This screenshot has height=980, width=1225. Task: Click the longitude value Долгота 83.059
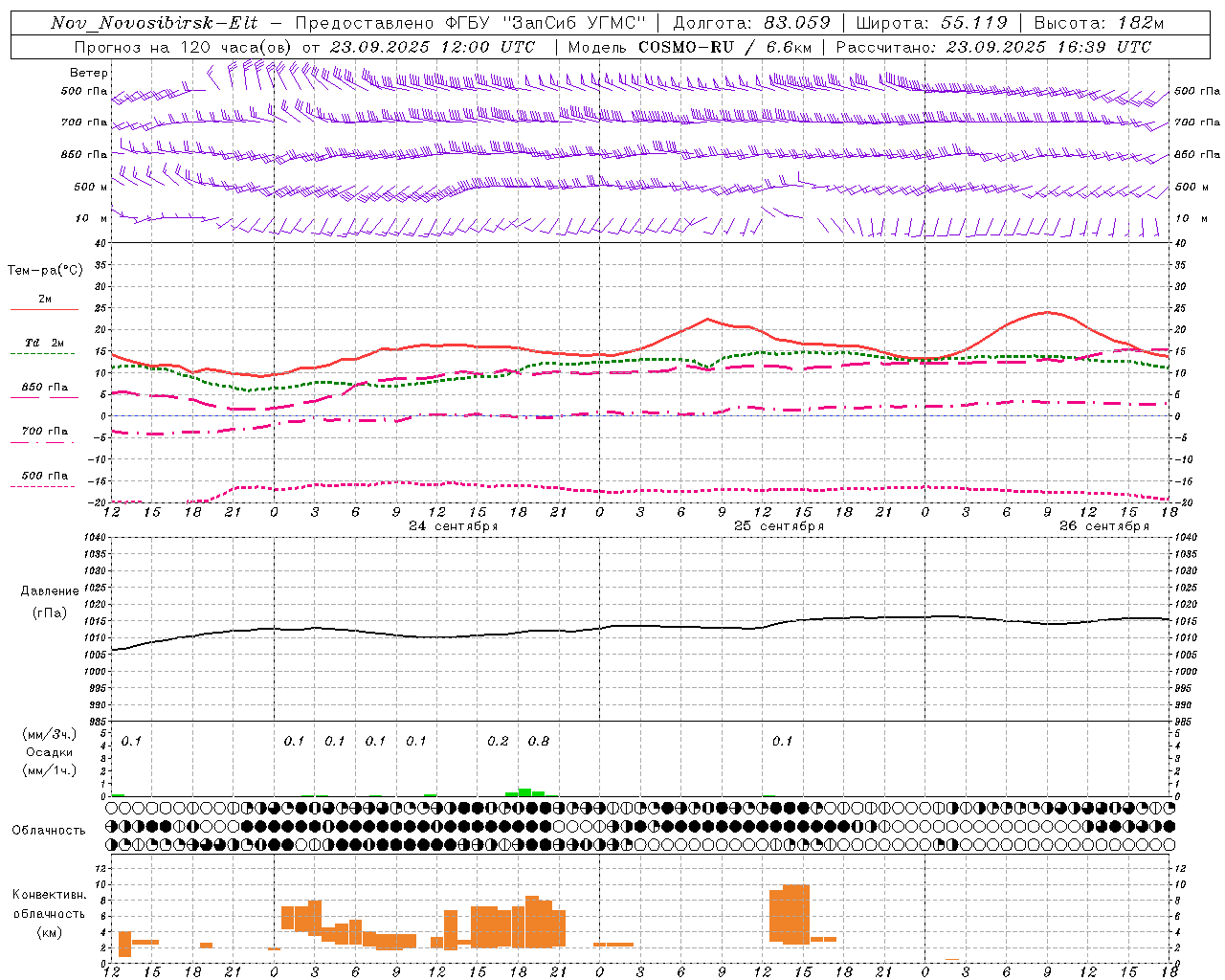[x=751, y=23]
